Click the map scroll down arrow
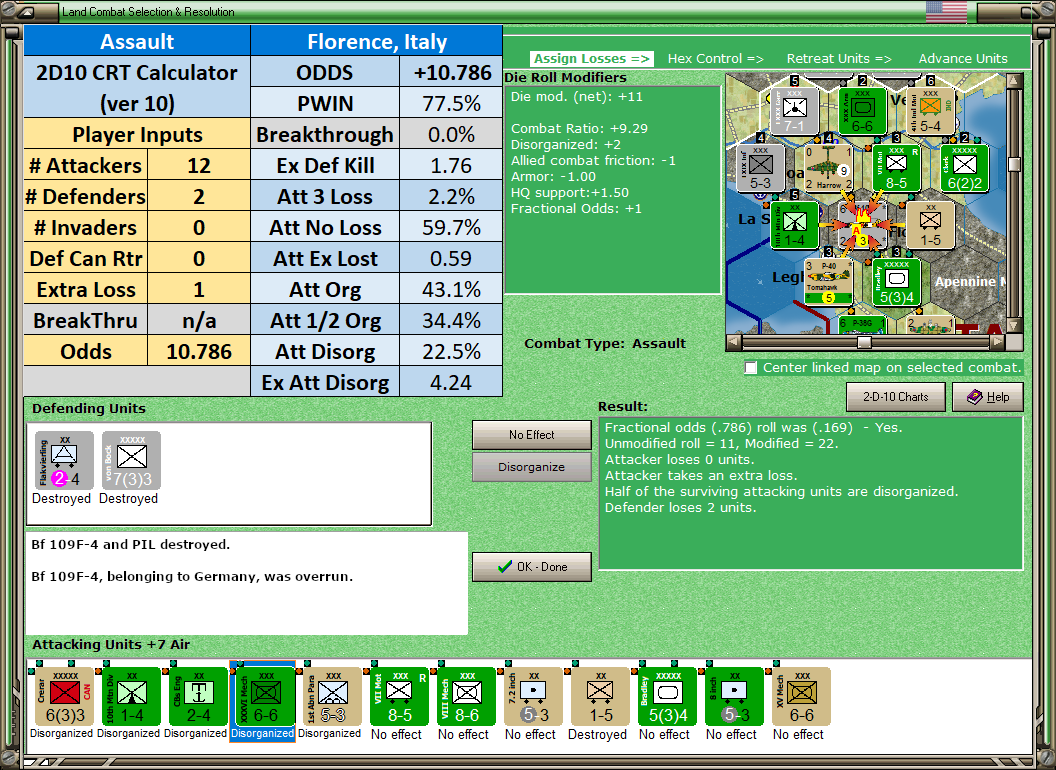This screenshot has height=770, width=1056. (1014, 327)
